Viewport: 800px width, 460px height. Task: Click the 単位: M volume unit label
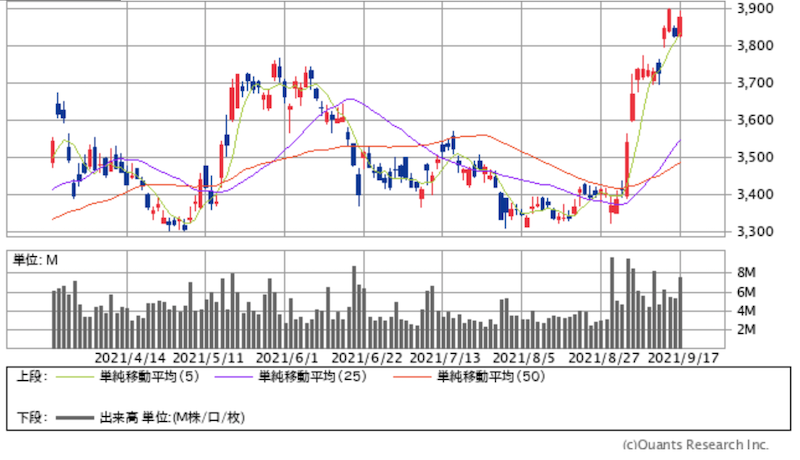point(35,261)
